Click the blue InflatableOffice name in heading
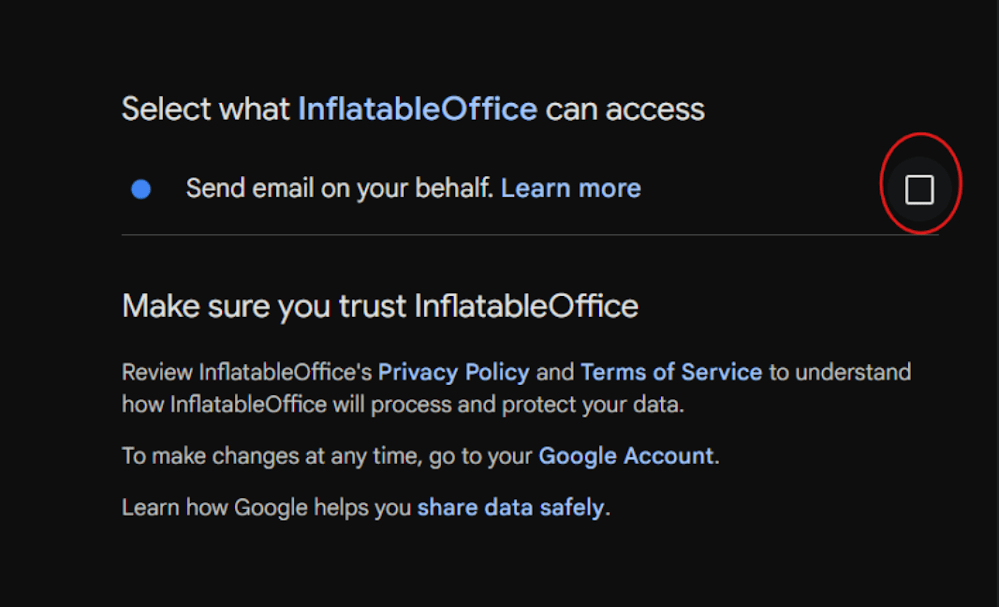 coord(417,108)
